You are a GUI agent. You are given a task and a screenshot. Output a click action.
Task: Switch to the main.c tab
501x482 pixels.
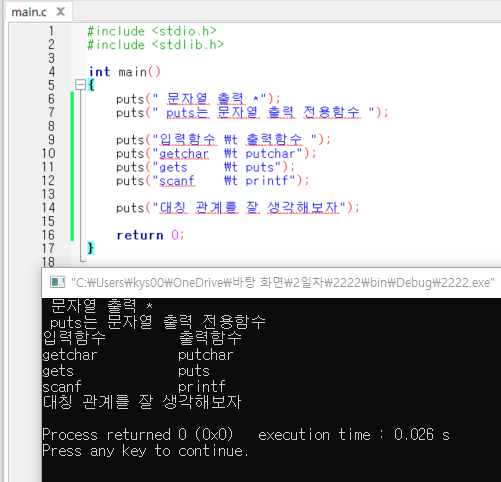tap(29, 12)
